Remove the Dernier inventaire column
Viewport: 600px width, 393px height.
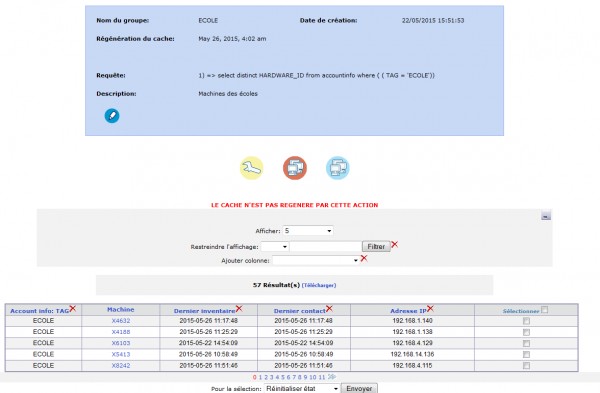[239, 308]
